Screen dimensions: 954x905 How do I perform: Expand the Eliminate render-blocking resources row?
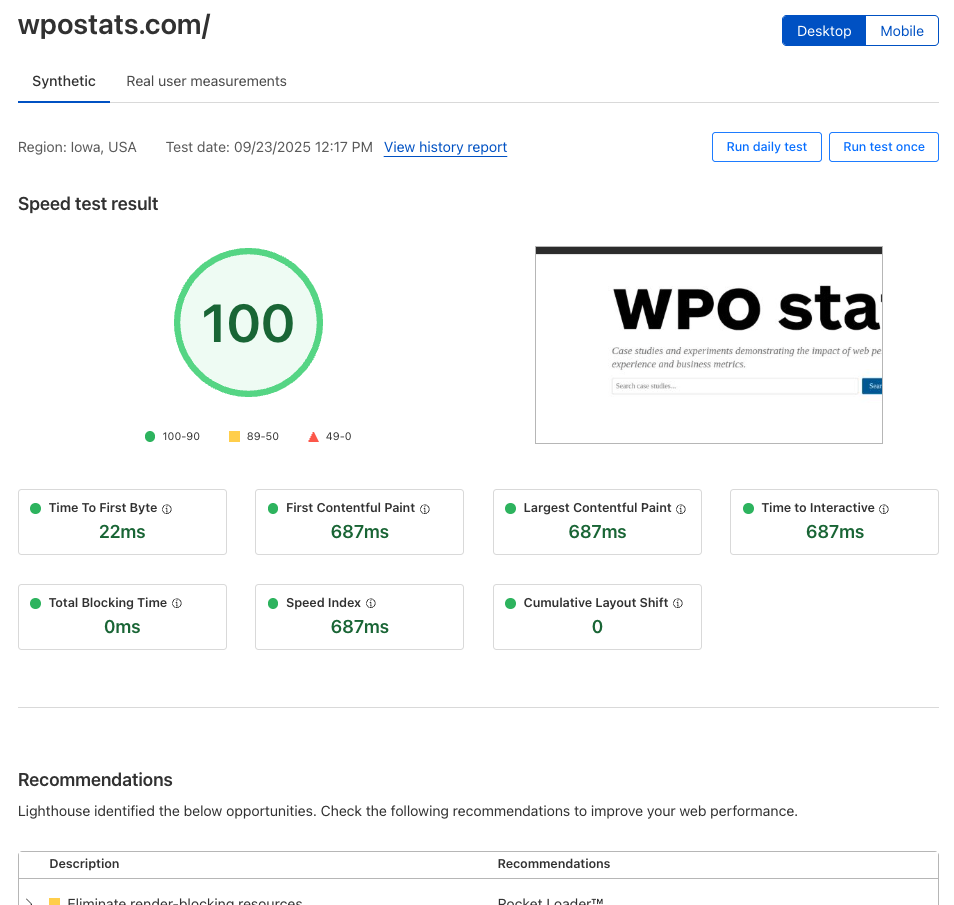point(29,900)
